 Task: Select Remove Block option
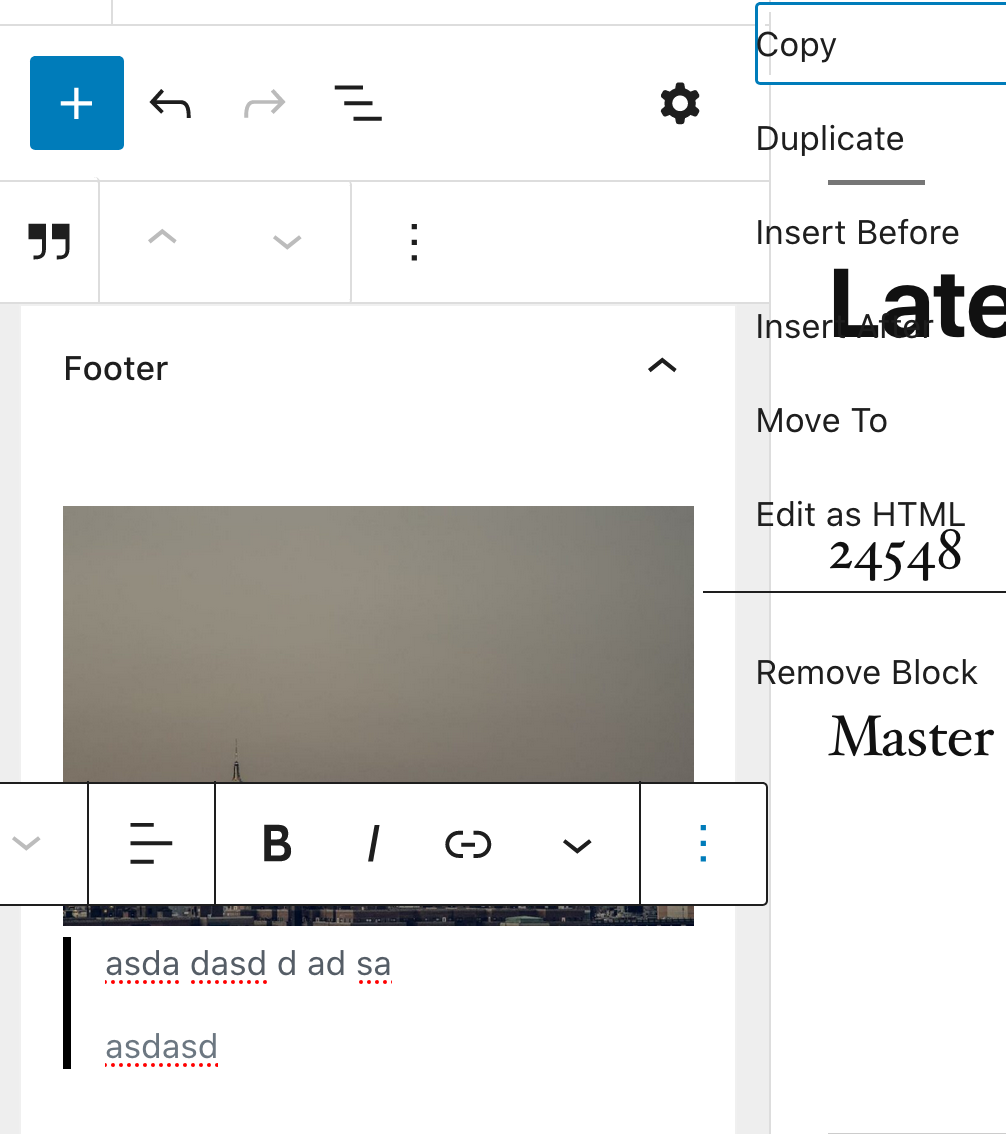[x=866, y=673]
